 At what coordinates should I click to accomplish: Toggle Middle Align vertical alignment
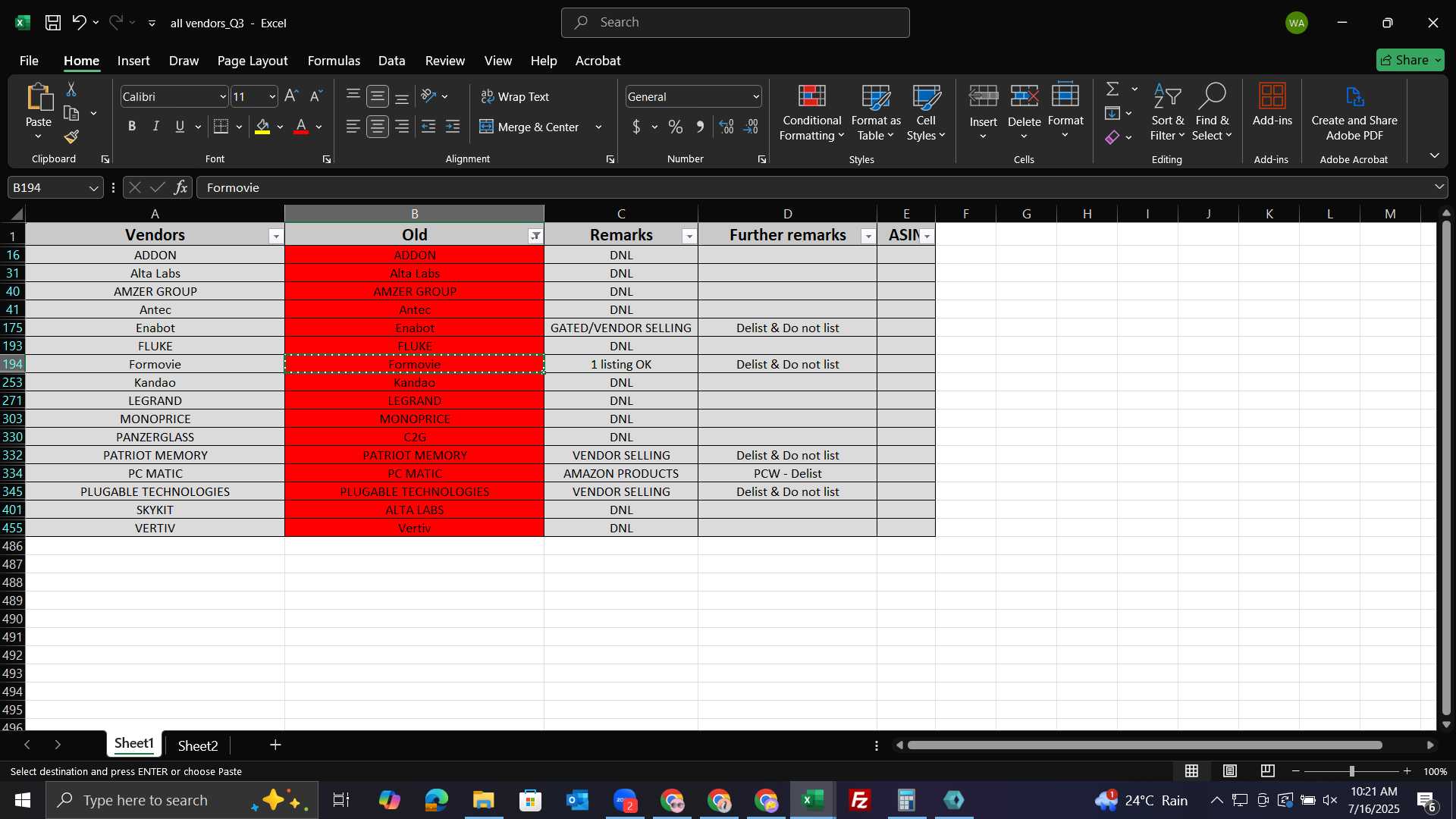pyautogui.click(x=378, y=96)
